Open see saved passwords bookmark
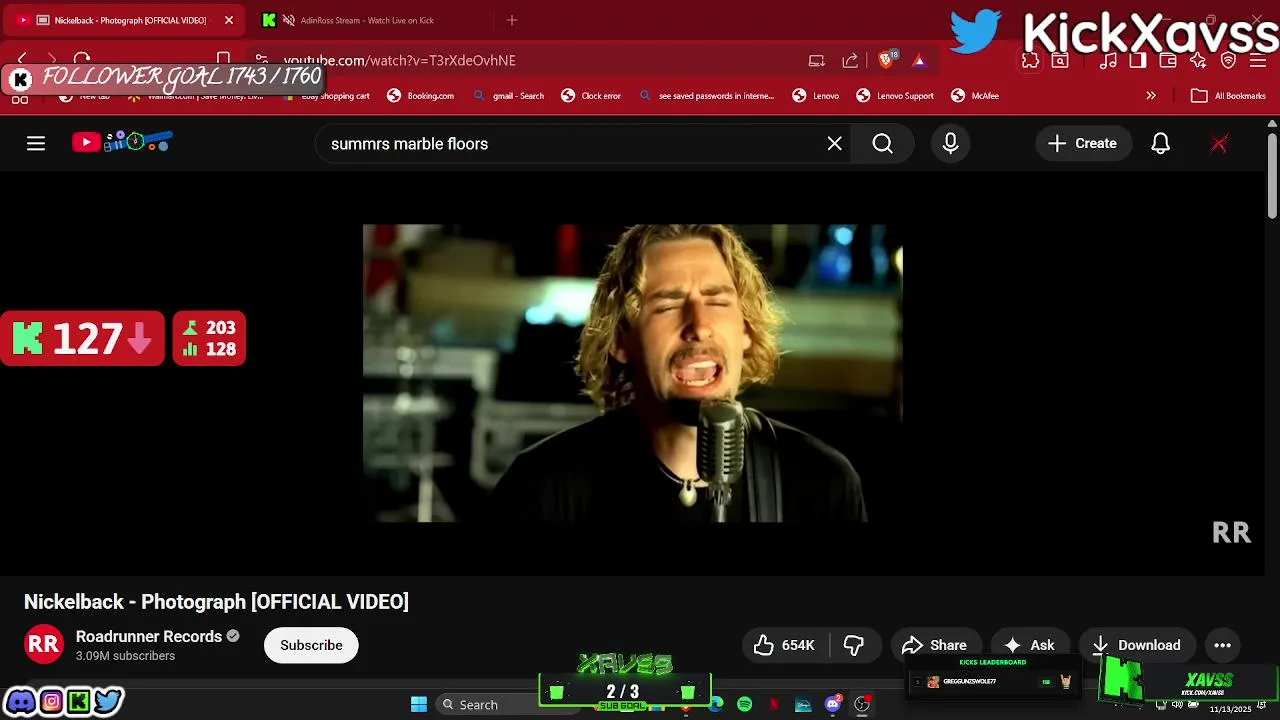This screenshot has width=1280, height=720. (707, 96)
